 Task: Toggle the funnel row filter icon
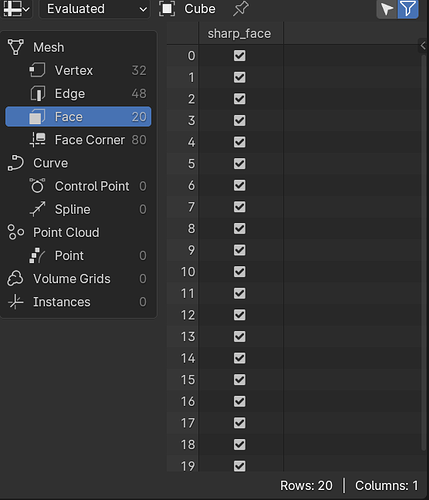click(x=408, y=9)
